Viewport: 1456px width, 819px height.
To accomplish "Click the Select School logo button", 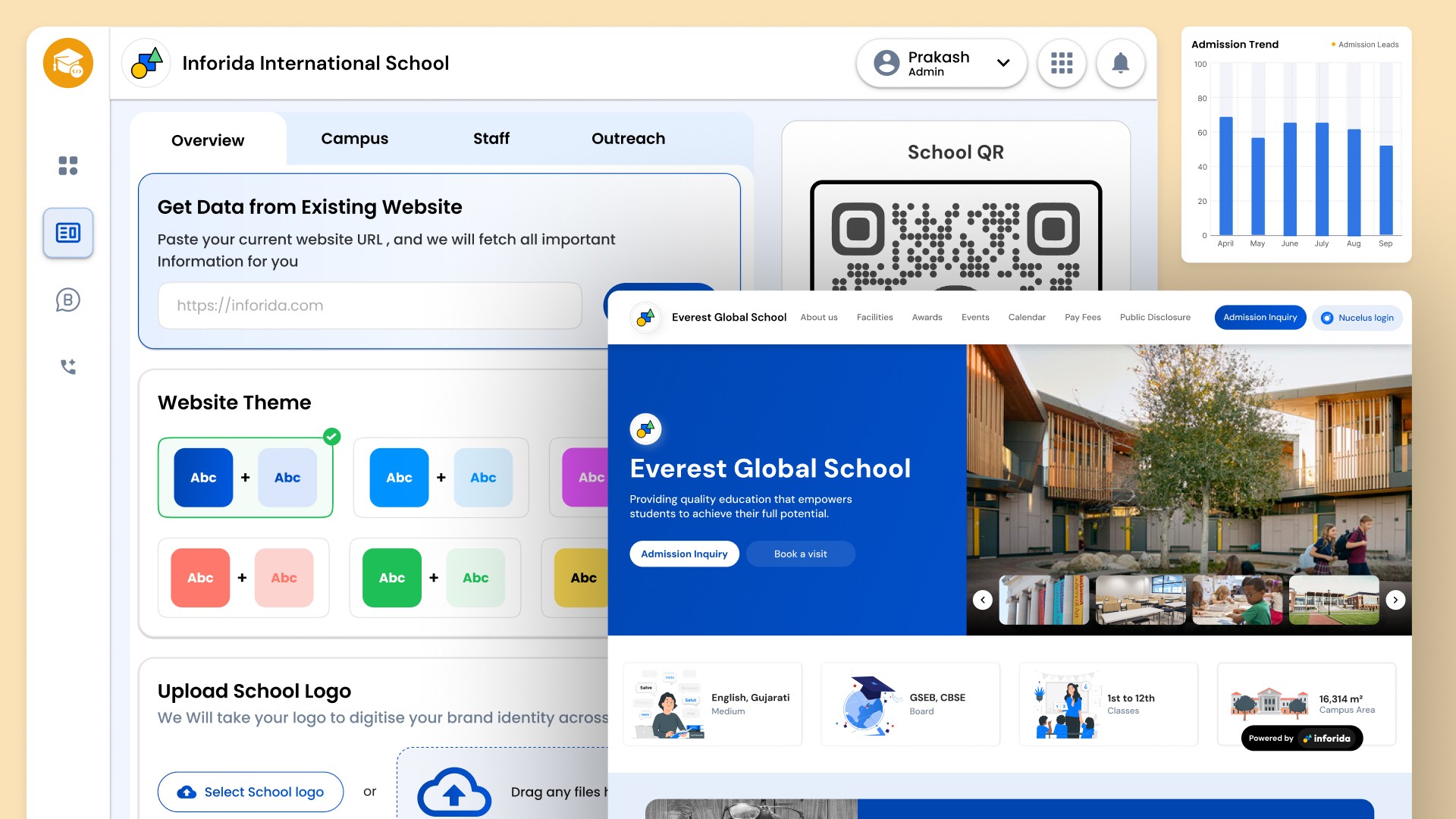I will click(250, 792).
